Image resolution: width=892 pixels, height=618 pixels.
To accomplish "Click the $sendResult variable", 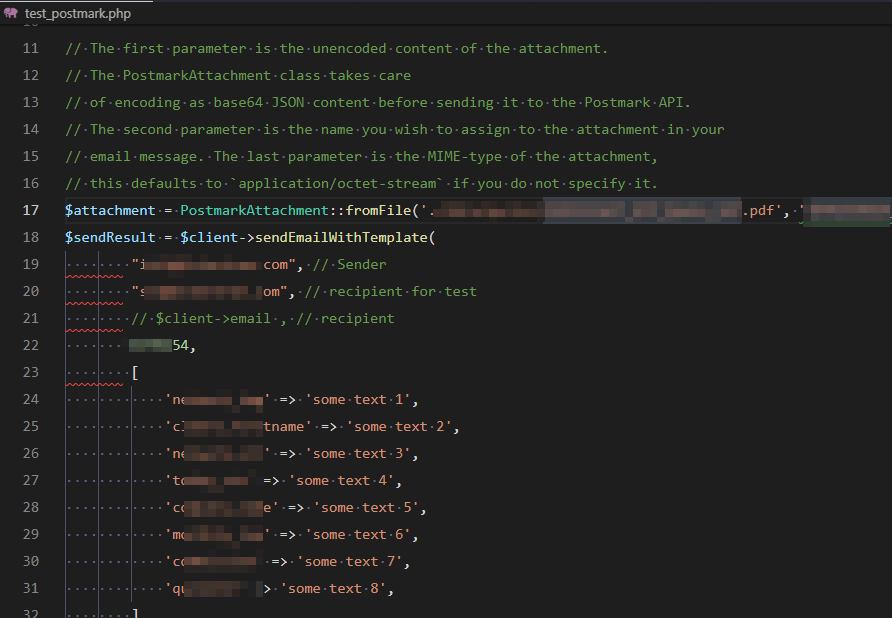I will click(x=110, y=237).
